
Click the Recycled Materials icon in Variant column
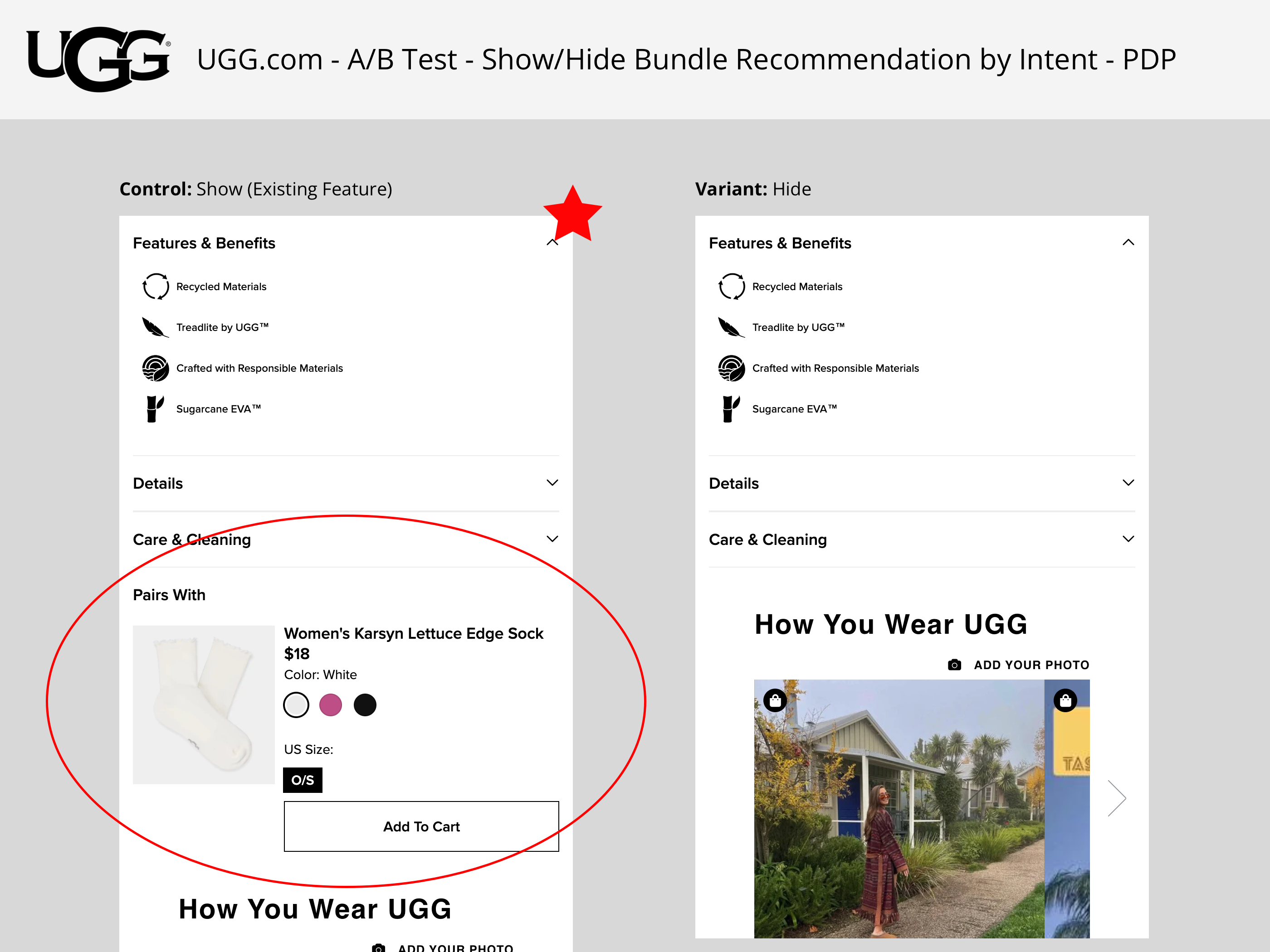pos(732,287)
